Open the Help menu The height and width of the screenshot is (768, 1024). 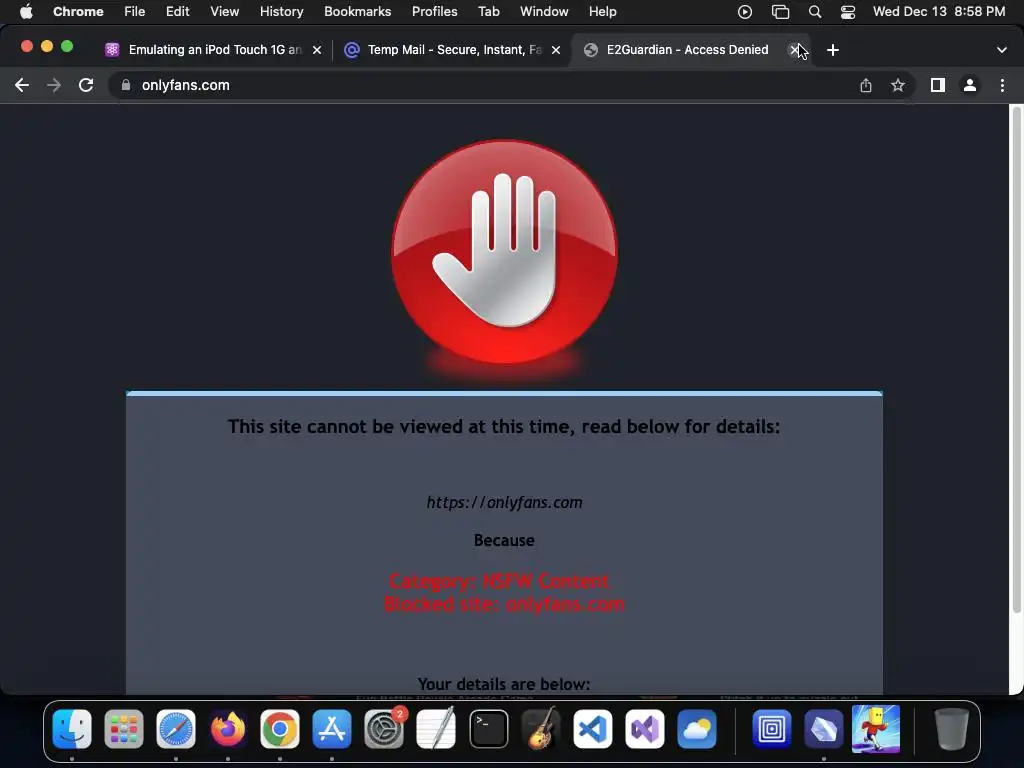tap(602, 12)
